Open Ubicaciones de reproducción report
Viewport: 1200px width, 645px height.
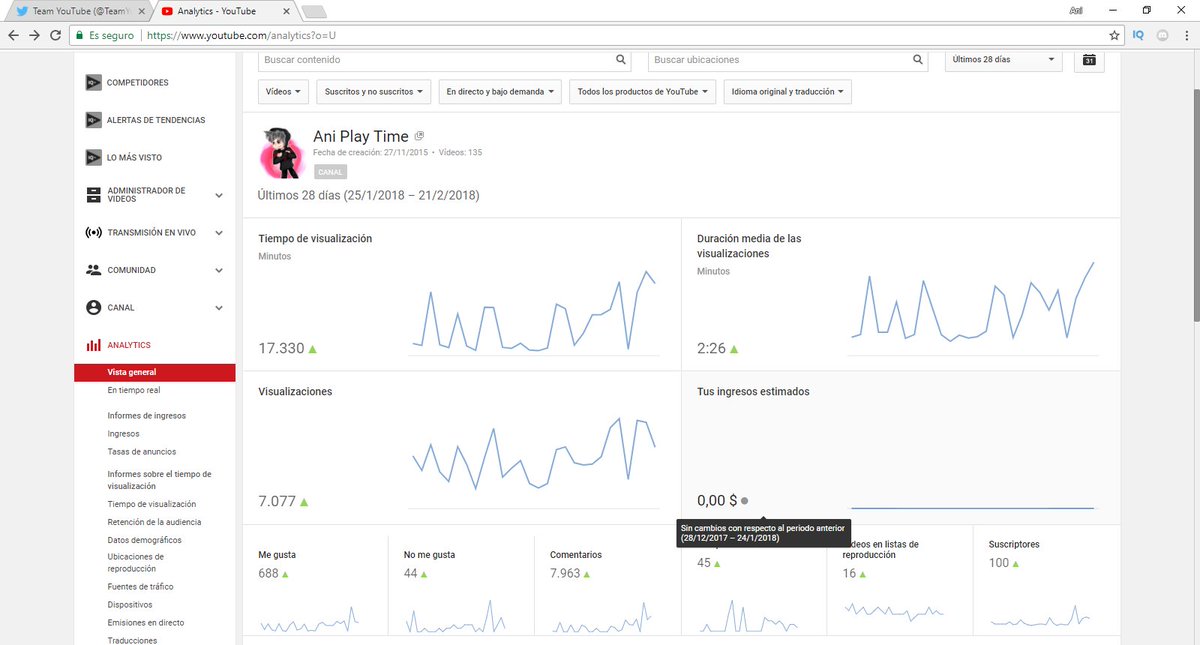(x=136, y=563)
